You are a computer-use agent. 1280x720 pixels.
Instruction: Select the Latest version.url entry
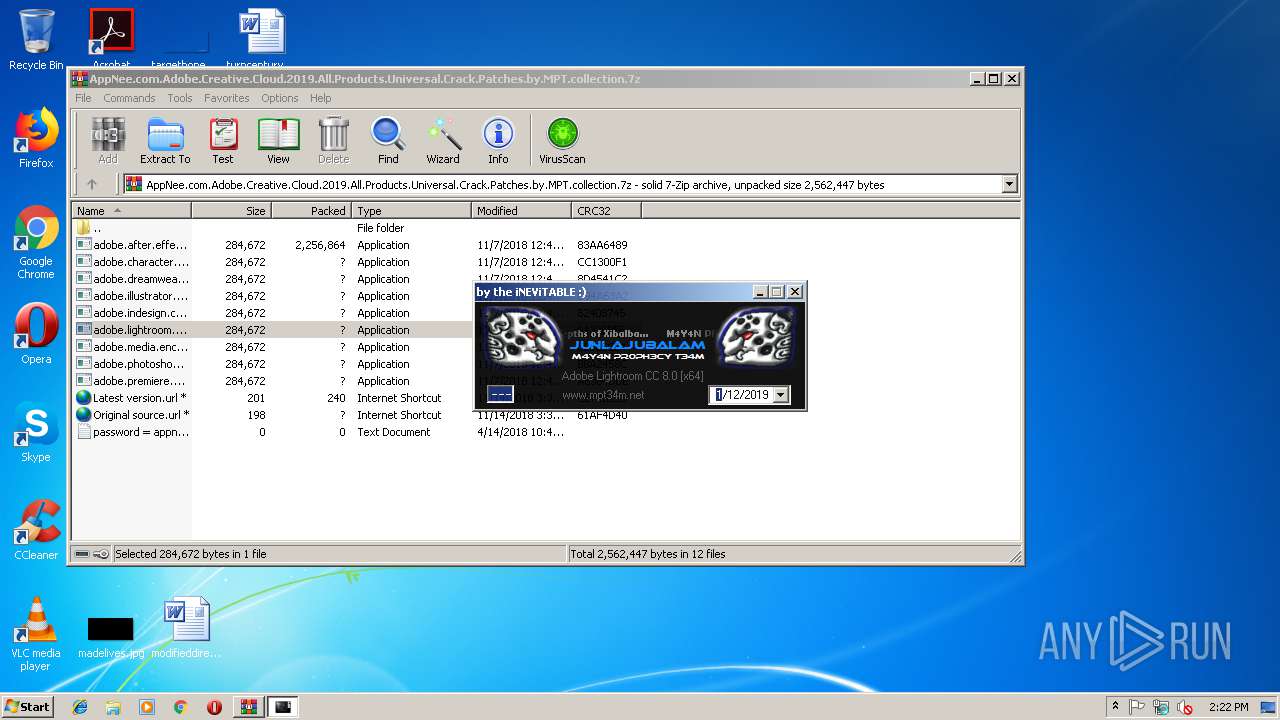tap(131, 398)
